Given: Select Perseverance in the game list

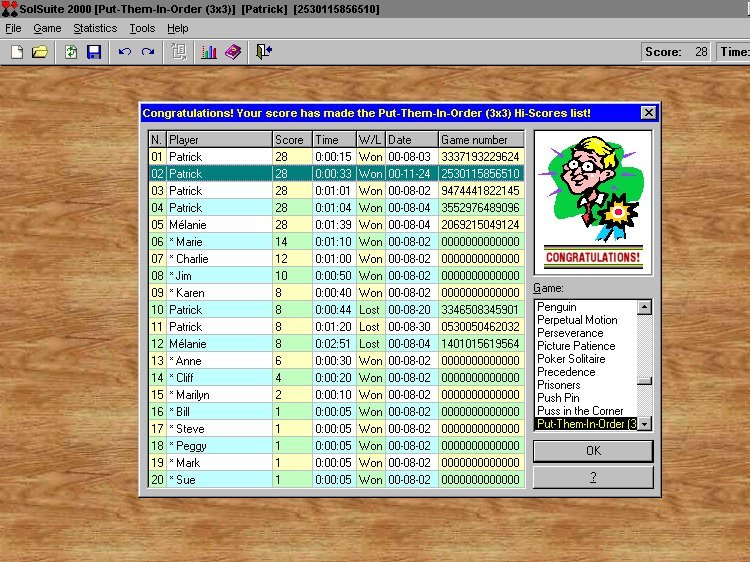Looking at the screenshot, I should [x=586, y=332].
